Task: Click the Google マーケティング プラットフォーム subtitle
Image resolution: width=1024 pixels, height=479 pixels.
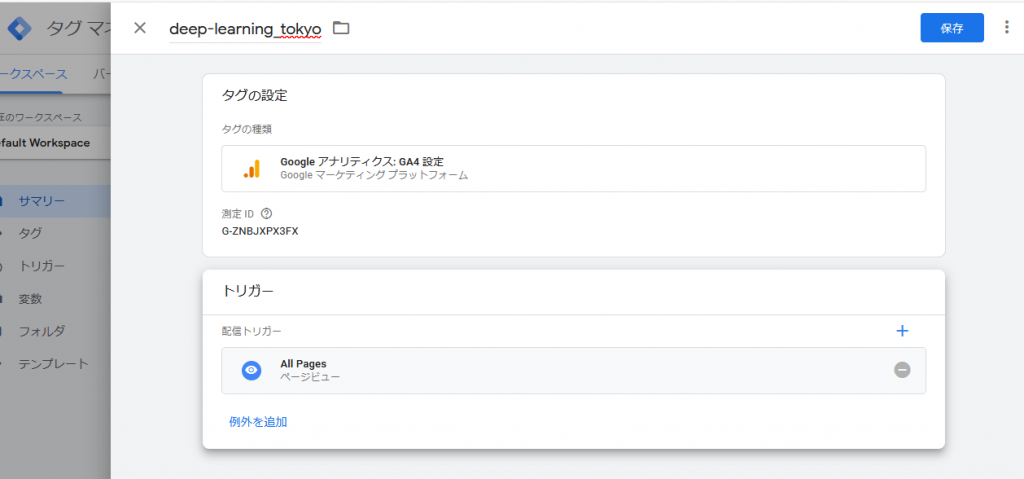Action: point(374,176)
